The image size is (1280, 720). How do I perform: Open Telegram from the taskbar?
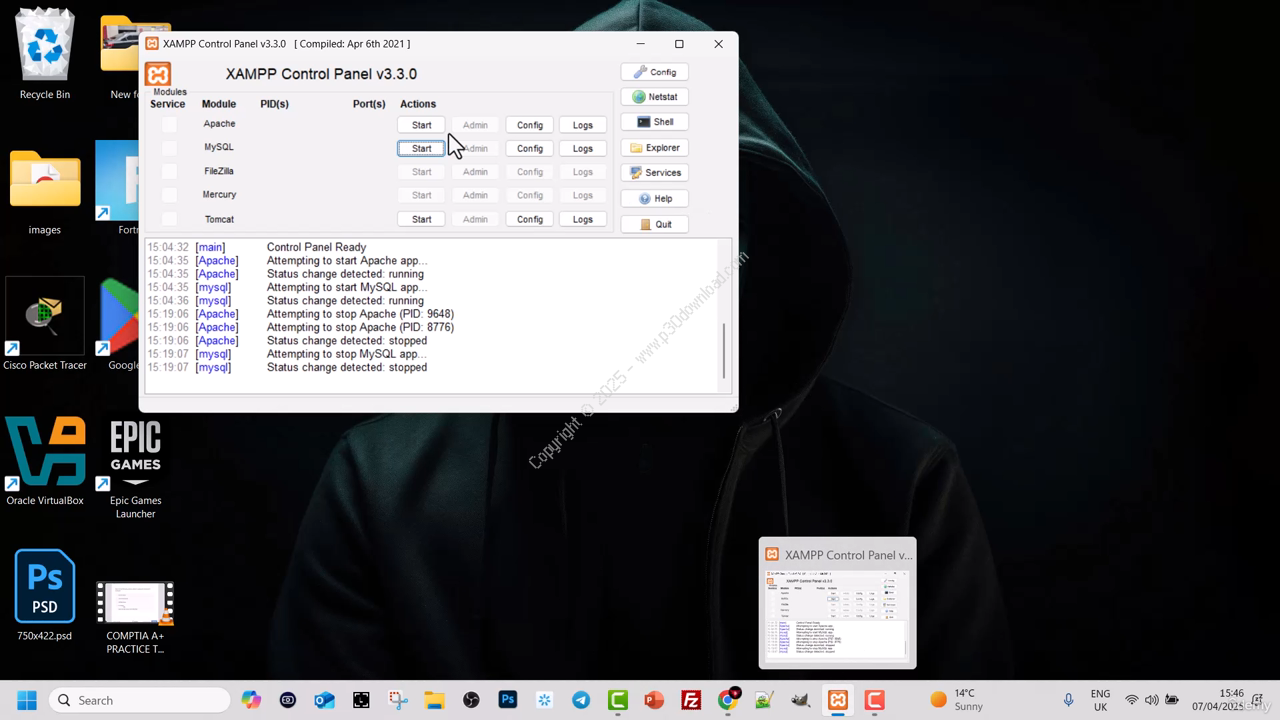tap(581, 700)
